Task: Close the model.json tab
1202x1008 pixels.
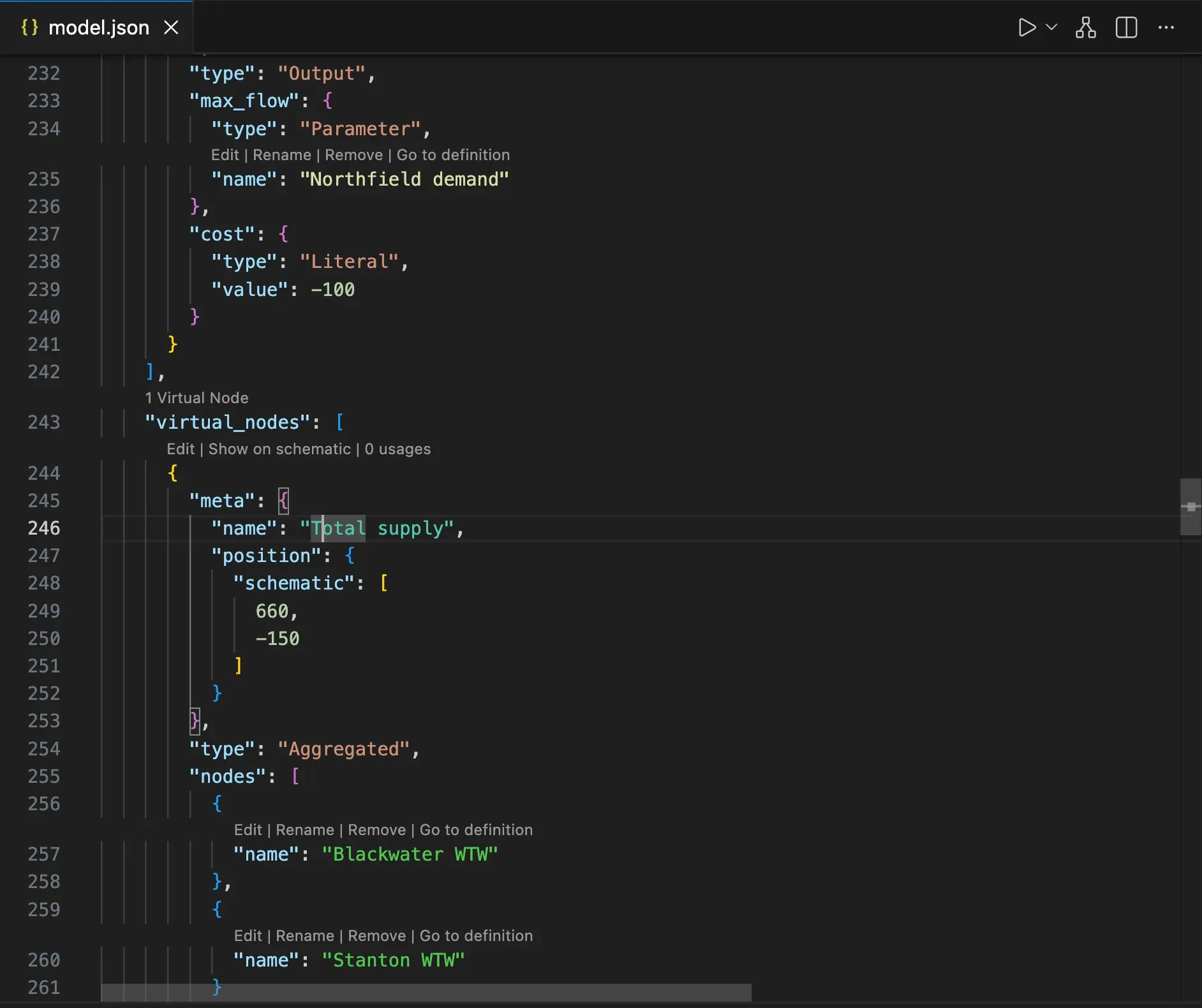Action: click(171, 27)
